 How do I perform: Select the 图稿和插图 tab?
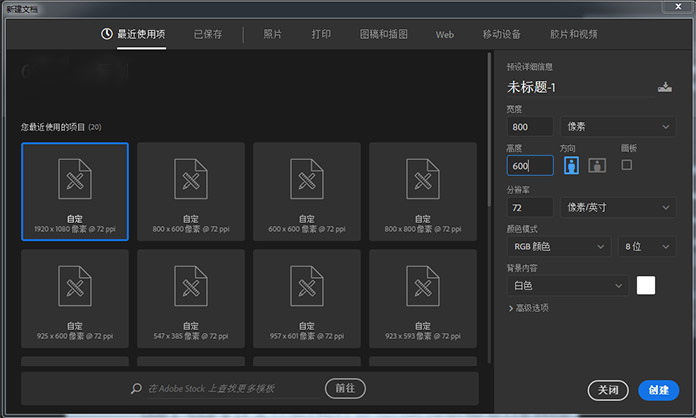384,34
